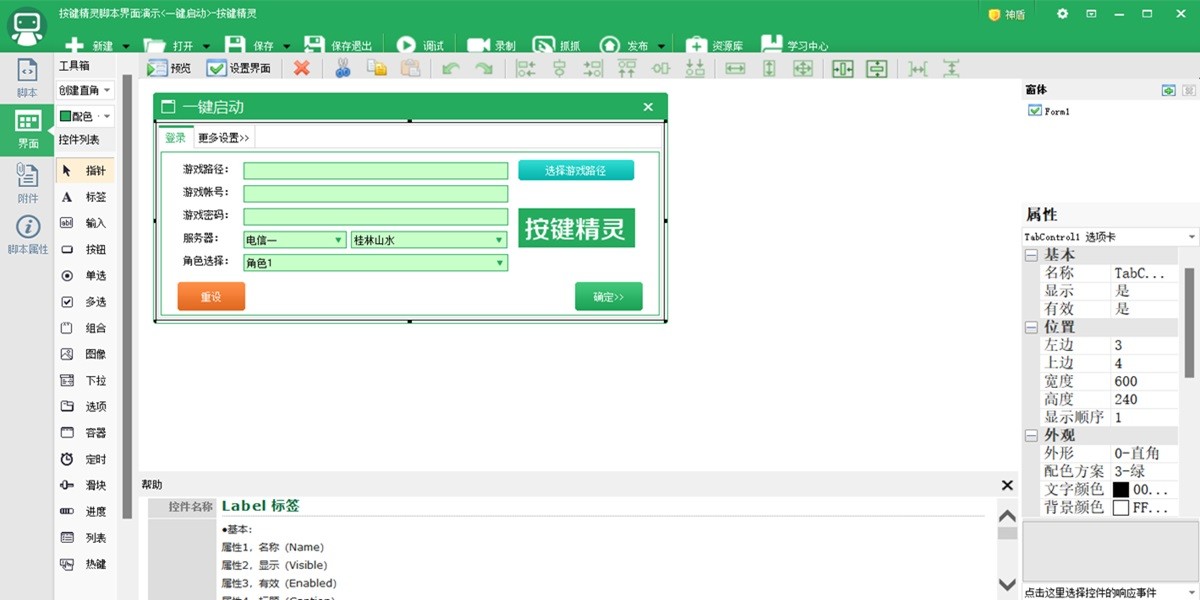This screenshot has width=1200, height=600.
Task: Select the 单选 radio button control tool
Action: [84, 276]
